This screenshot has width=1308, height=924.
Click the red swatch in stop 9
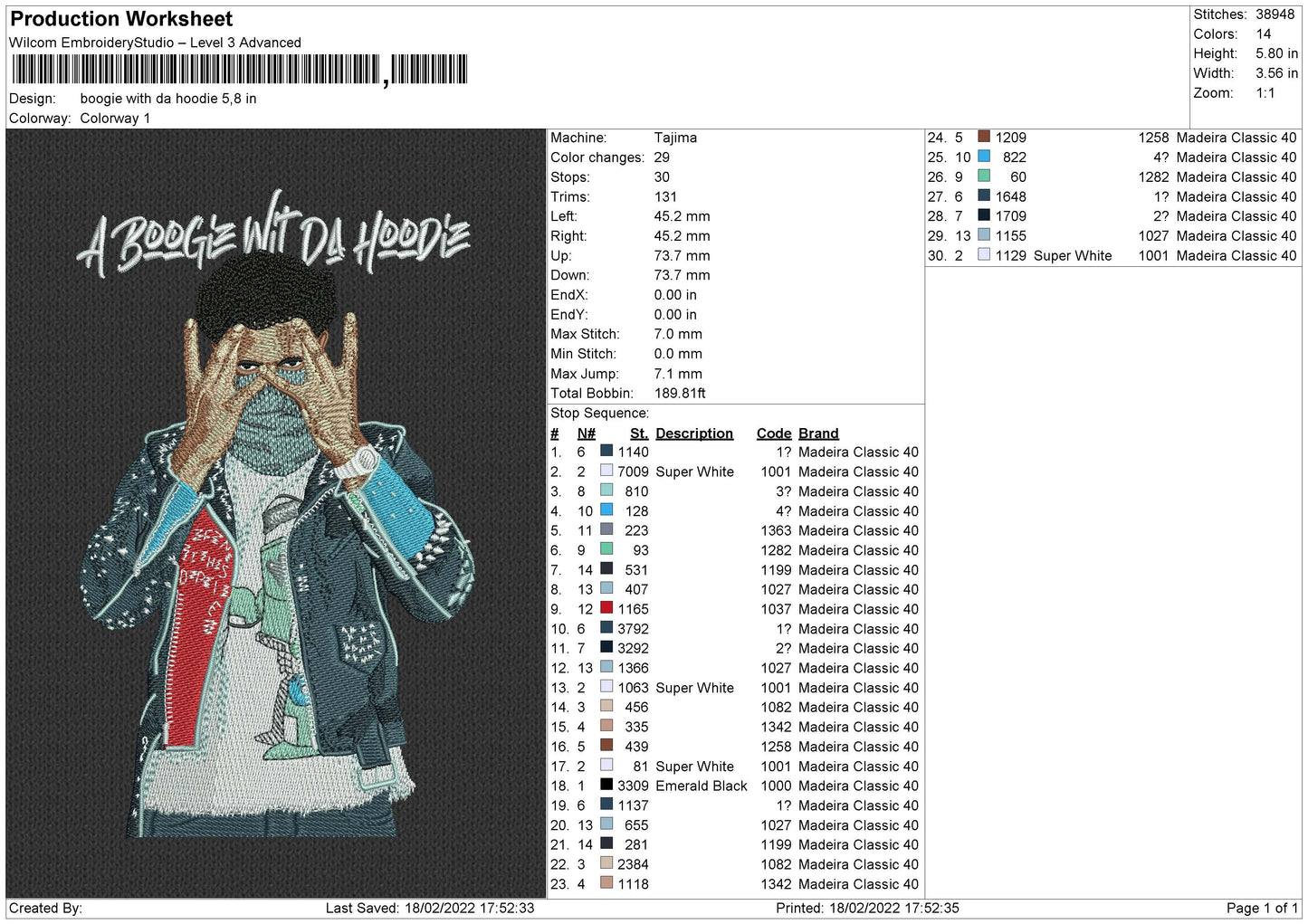click(x=606, y=608)
